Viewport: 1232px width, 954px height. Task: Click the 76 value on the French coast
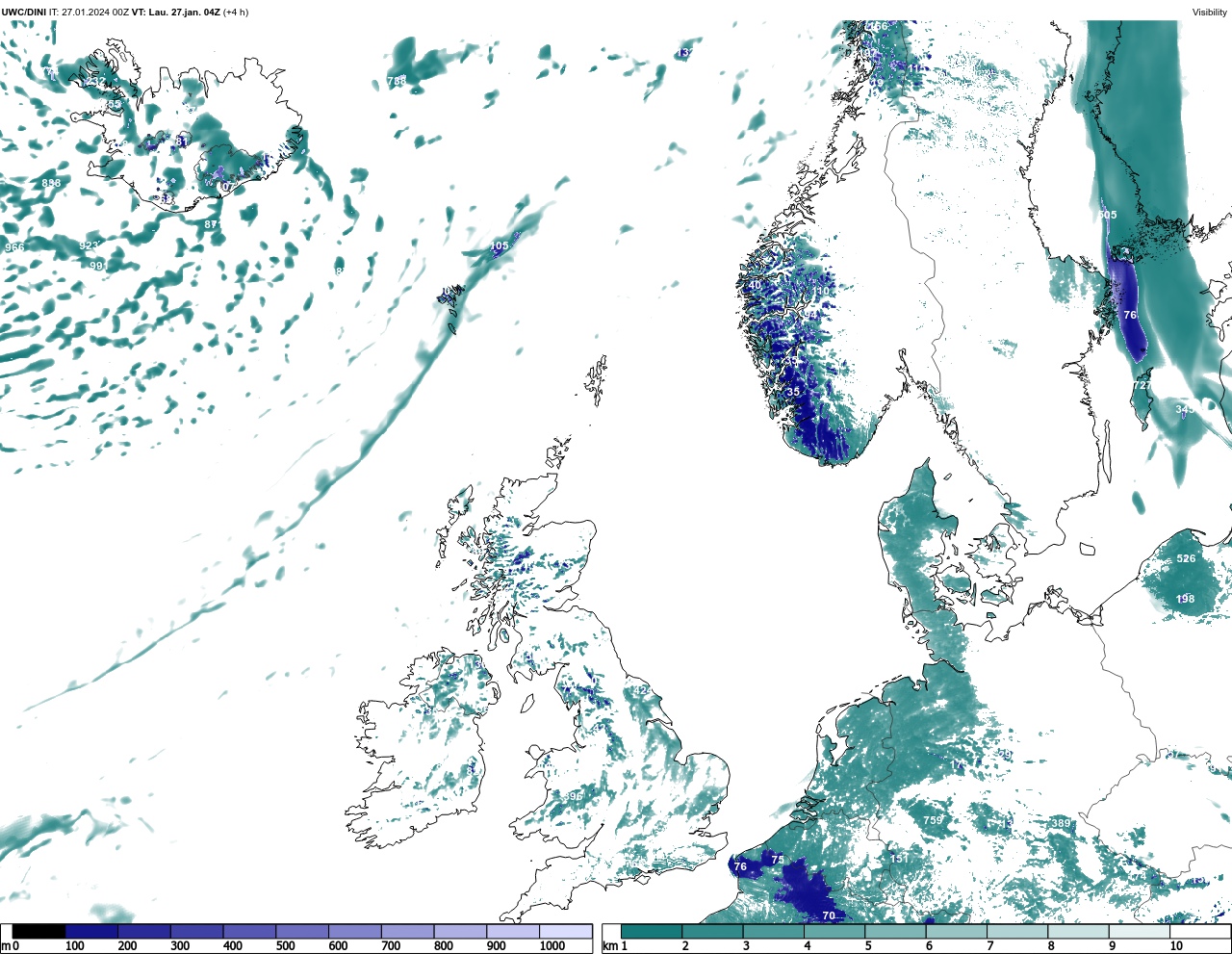pyautogui.click(x=740, y=866)
